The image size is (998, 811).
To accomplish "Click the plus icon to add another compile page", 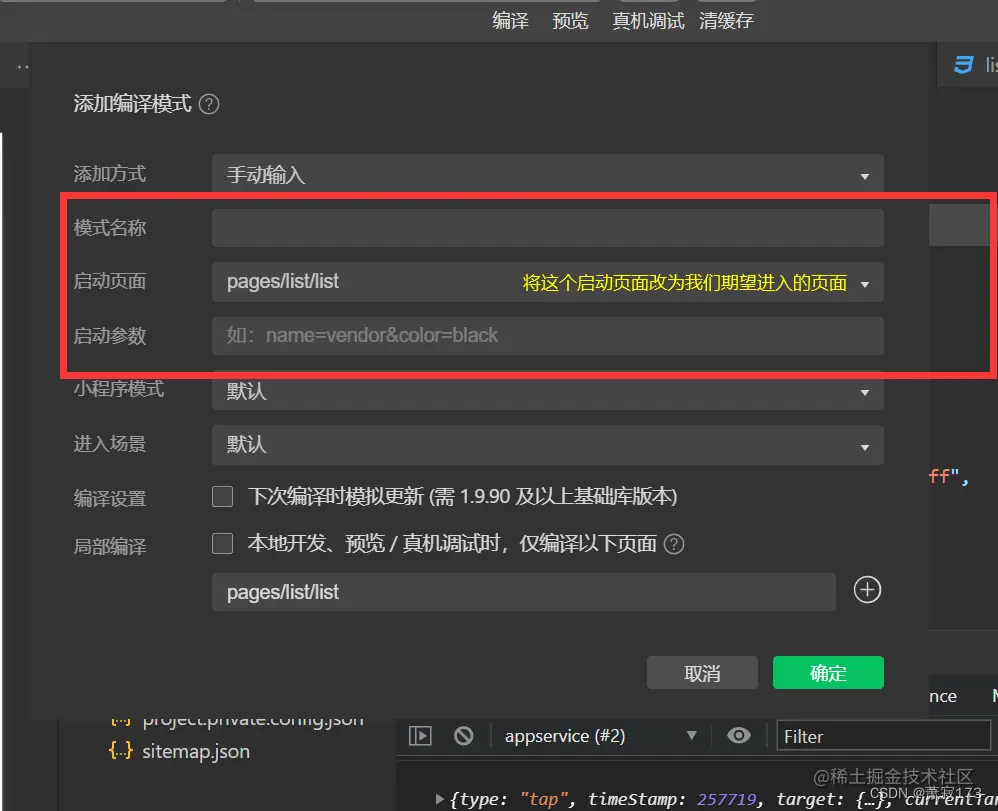I will point(866,590).
